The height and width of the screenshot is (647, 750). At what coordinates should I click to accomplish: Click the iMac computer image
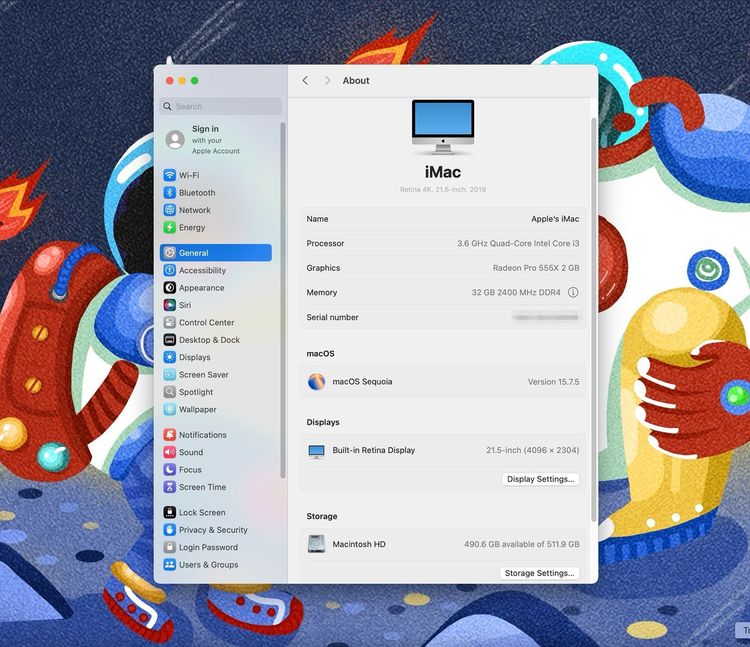(443, 127)
